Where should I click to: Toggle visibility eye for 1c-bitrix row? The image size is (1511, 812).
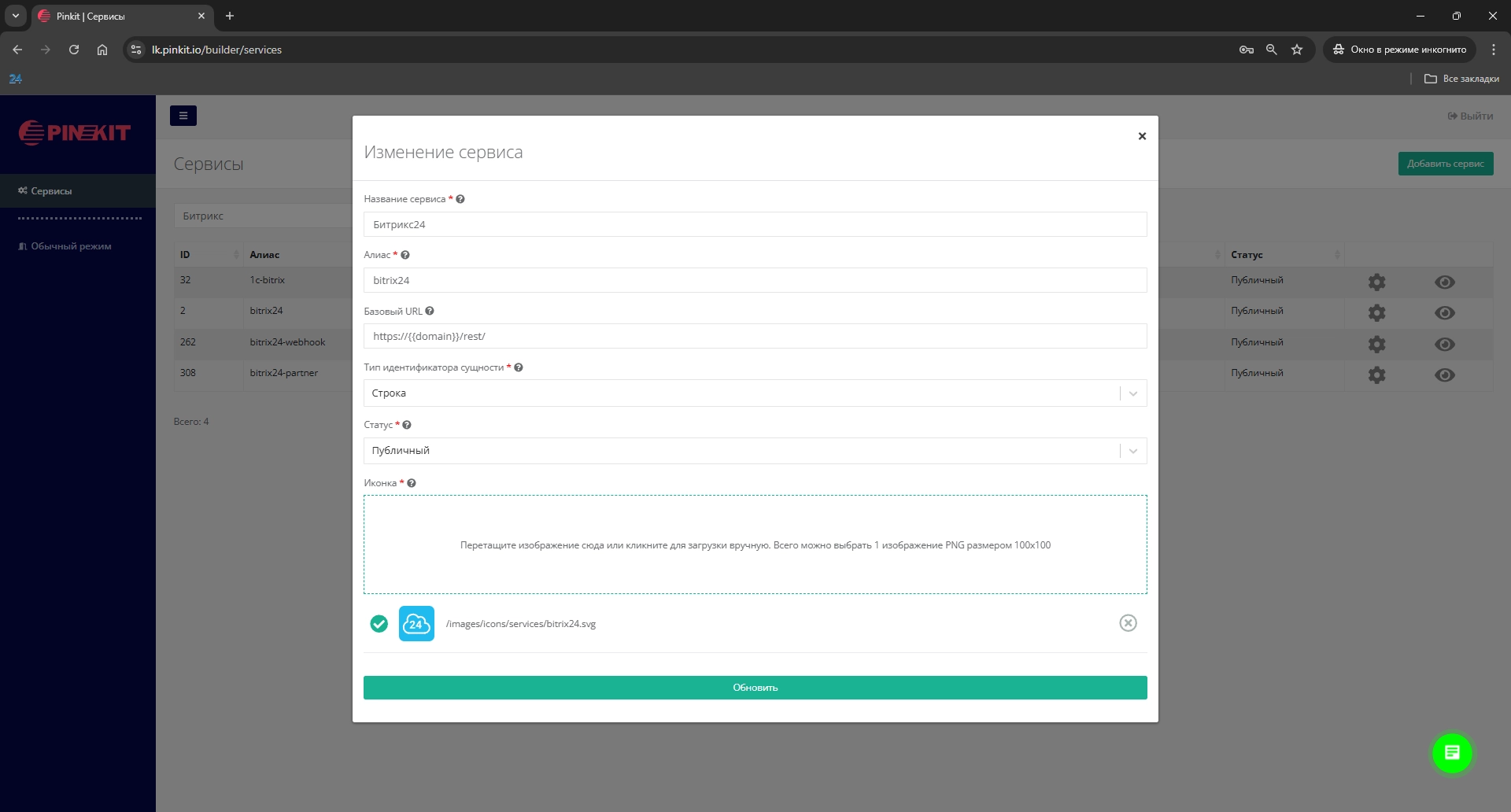click(1444, 282)
